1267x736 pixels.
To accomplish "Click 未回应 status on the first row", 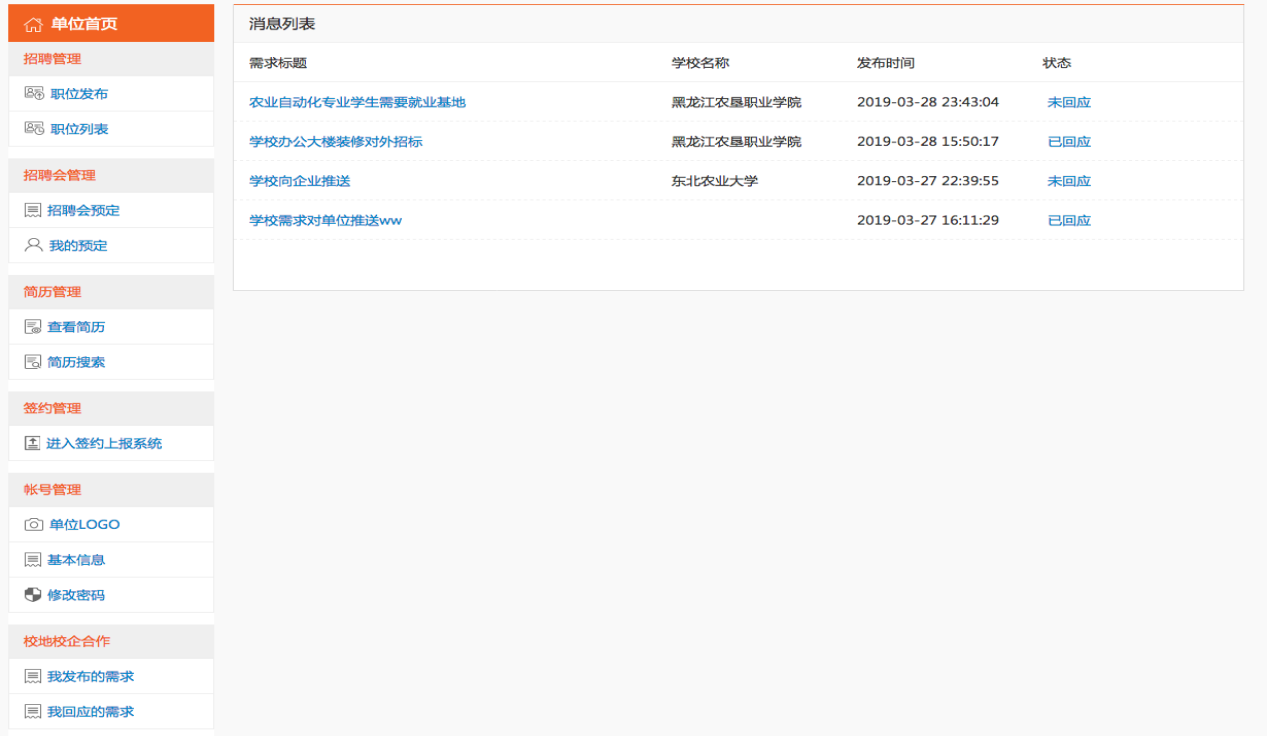I will point(1069,102).
